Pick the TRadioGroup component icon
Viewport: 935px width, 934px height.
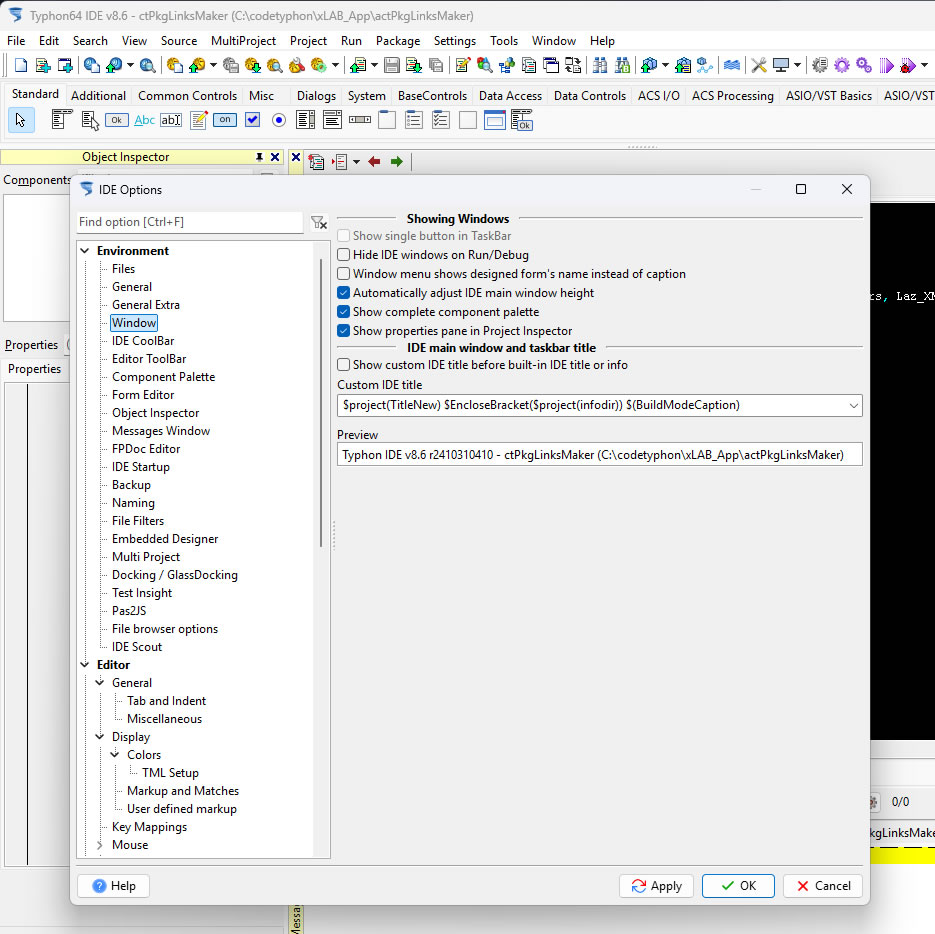coord(414,120)
